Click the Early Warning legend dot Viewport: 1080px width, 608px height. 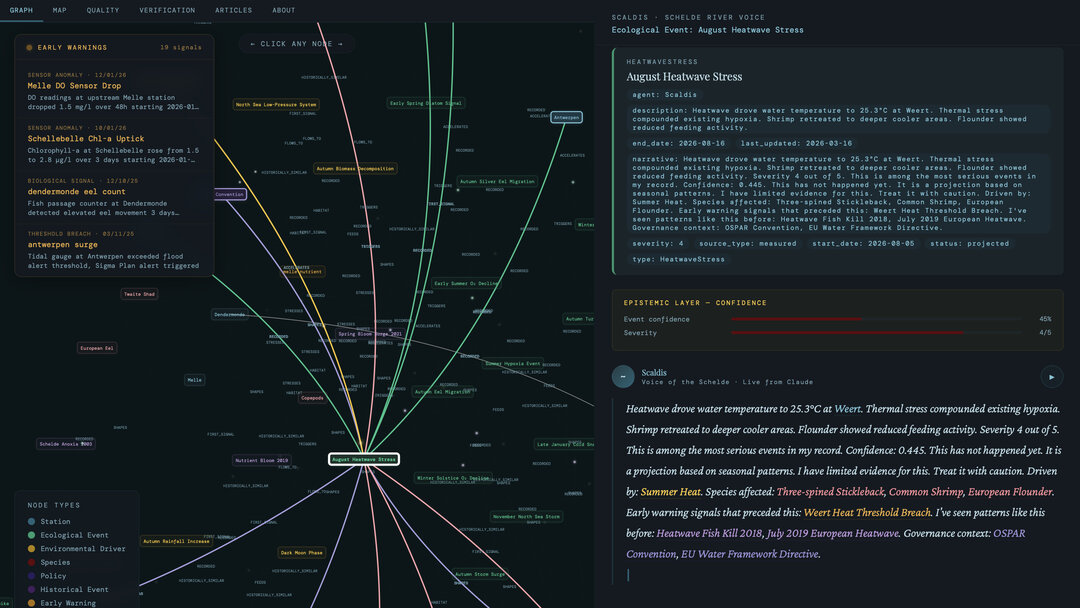(x=31, y=603)
